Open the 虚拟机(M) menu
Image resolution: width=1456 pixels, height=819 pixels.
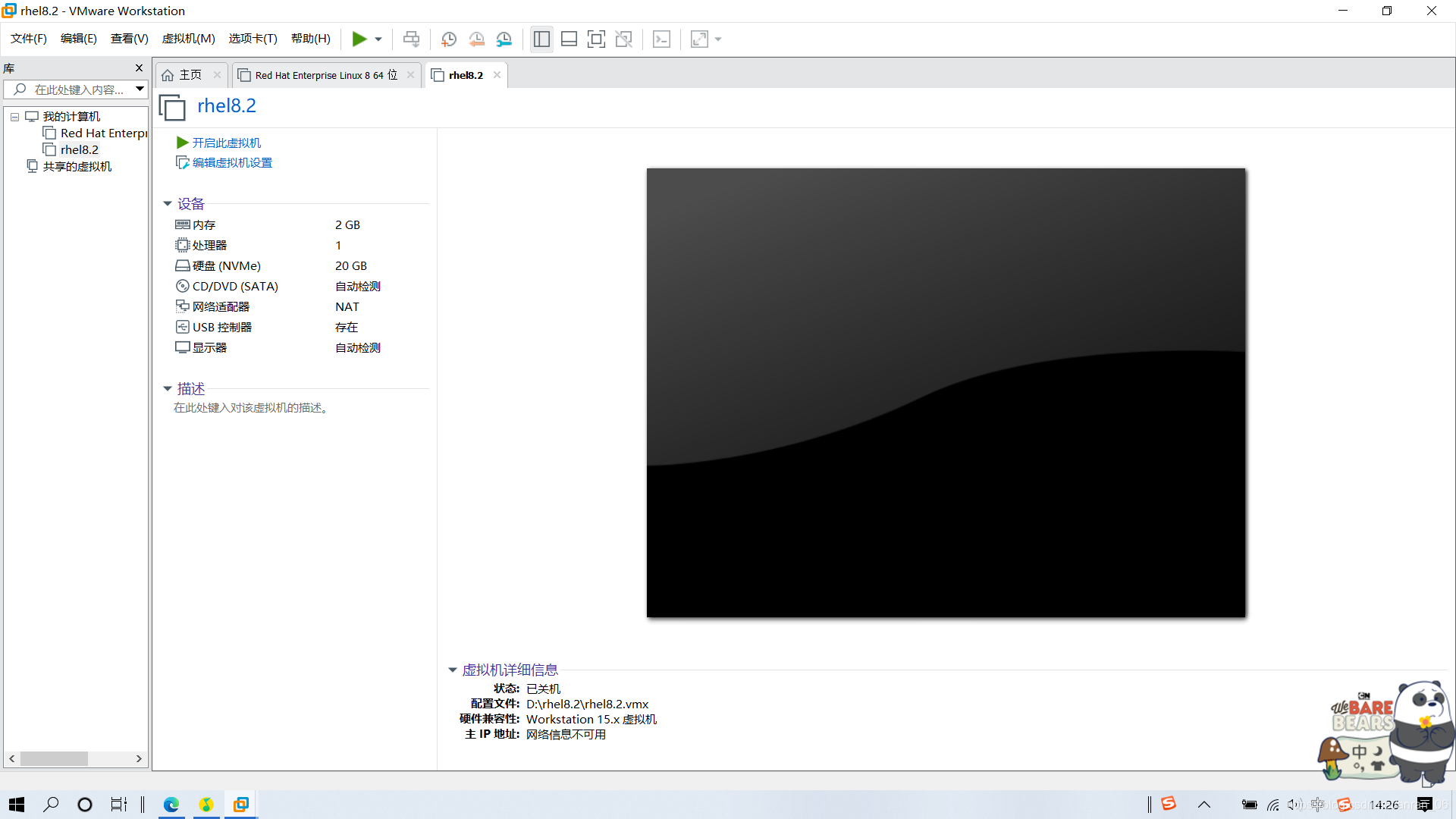click(x=188, y=39)
